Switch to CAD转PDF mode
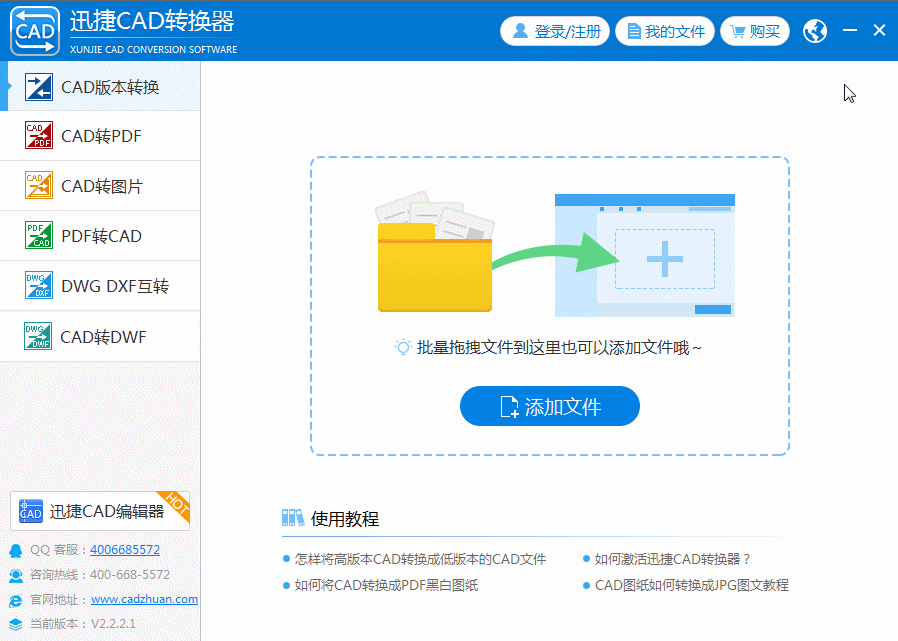The height and width of the screenshot is (641, 898). pos(100,136)
